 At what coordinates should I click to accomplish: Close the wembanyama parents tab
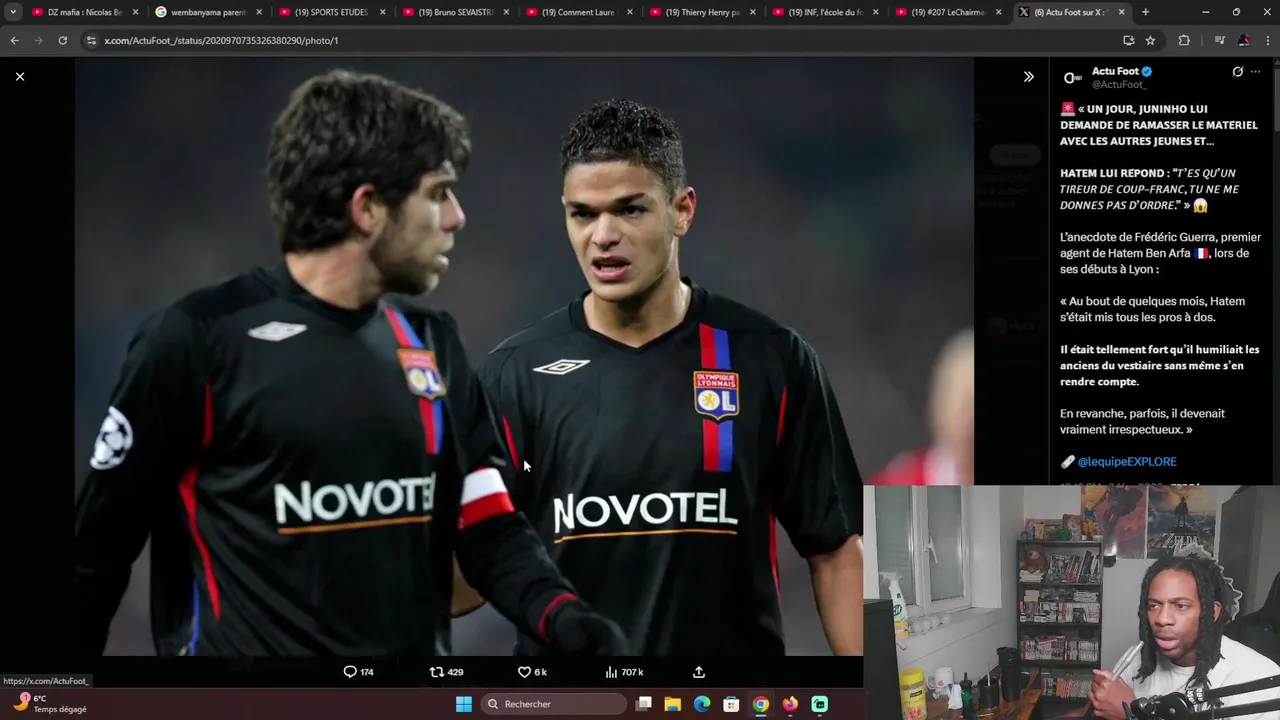tap(259, 12)
